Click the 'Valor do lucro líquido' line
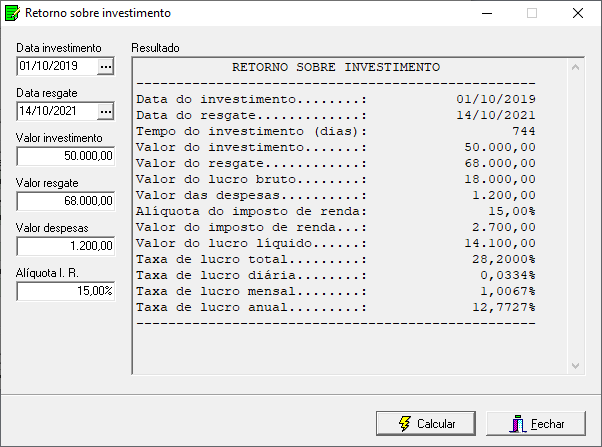This screenshot has width=602, height=447. (x=336, y=243)
